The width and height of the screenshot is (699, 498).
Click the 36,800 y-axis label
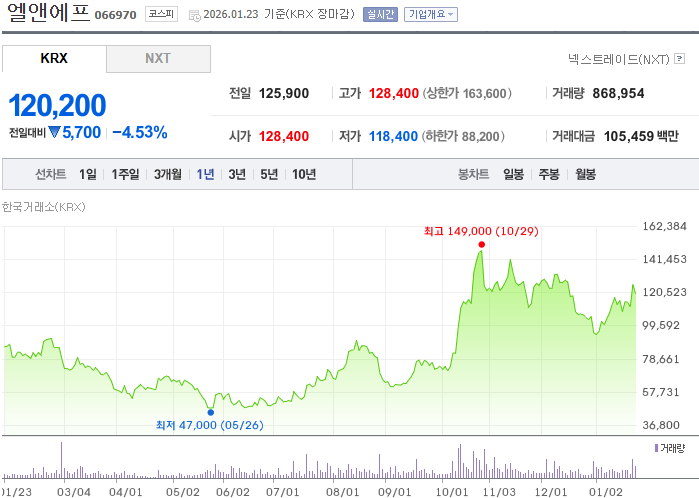click(661, 425)
